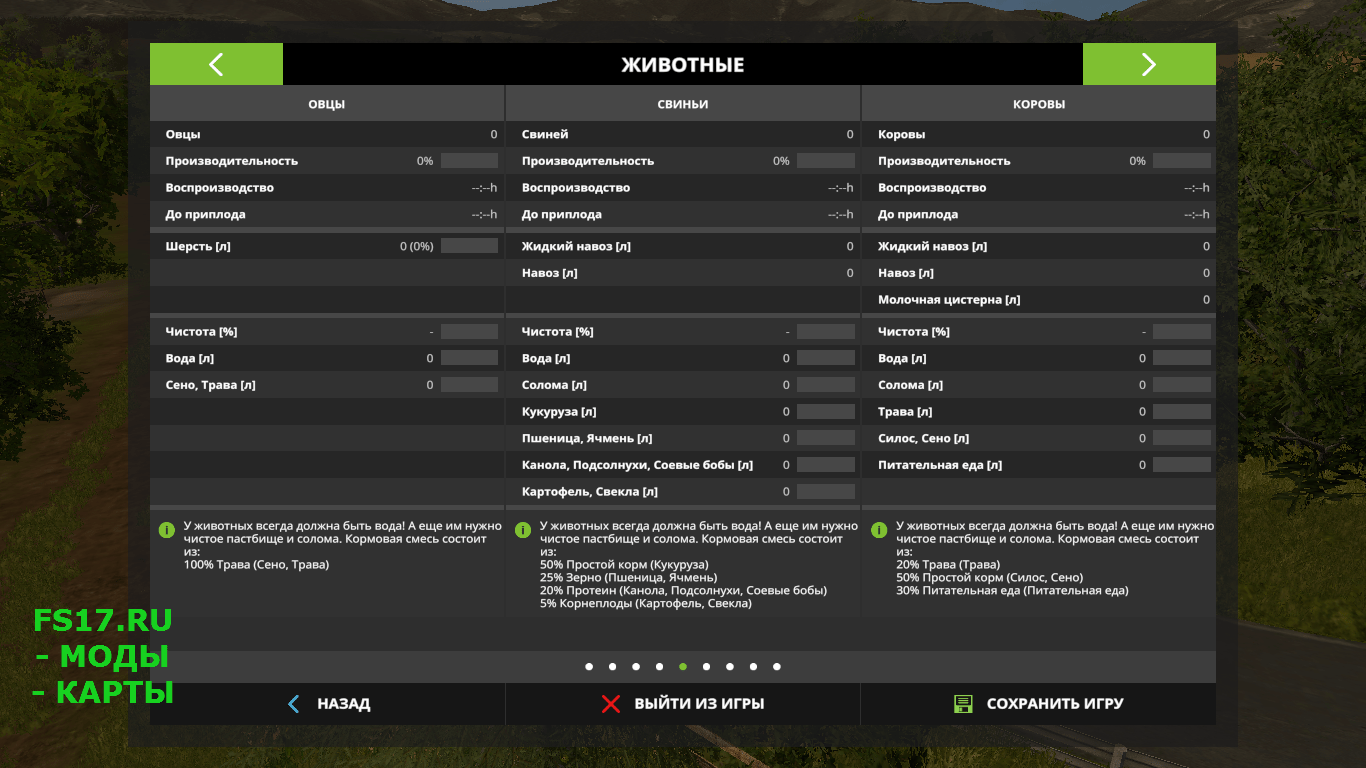Image resolution: width=1366 pixels, height=768 pixels.
Task: Go to previous page with left arrow
Action: pos(216,64)
